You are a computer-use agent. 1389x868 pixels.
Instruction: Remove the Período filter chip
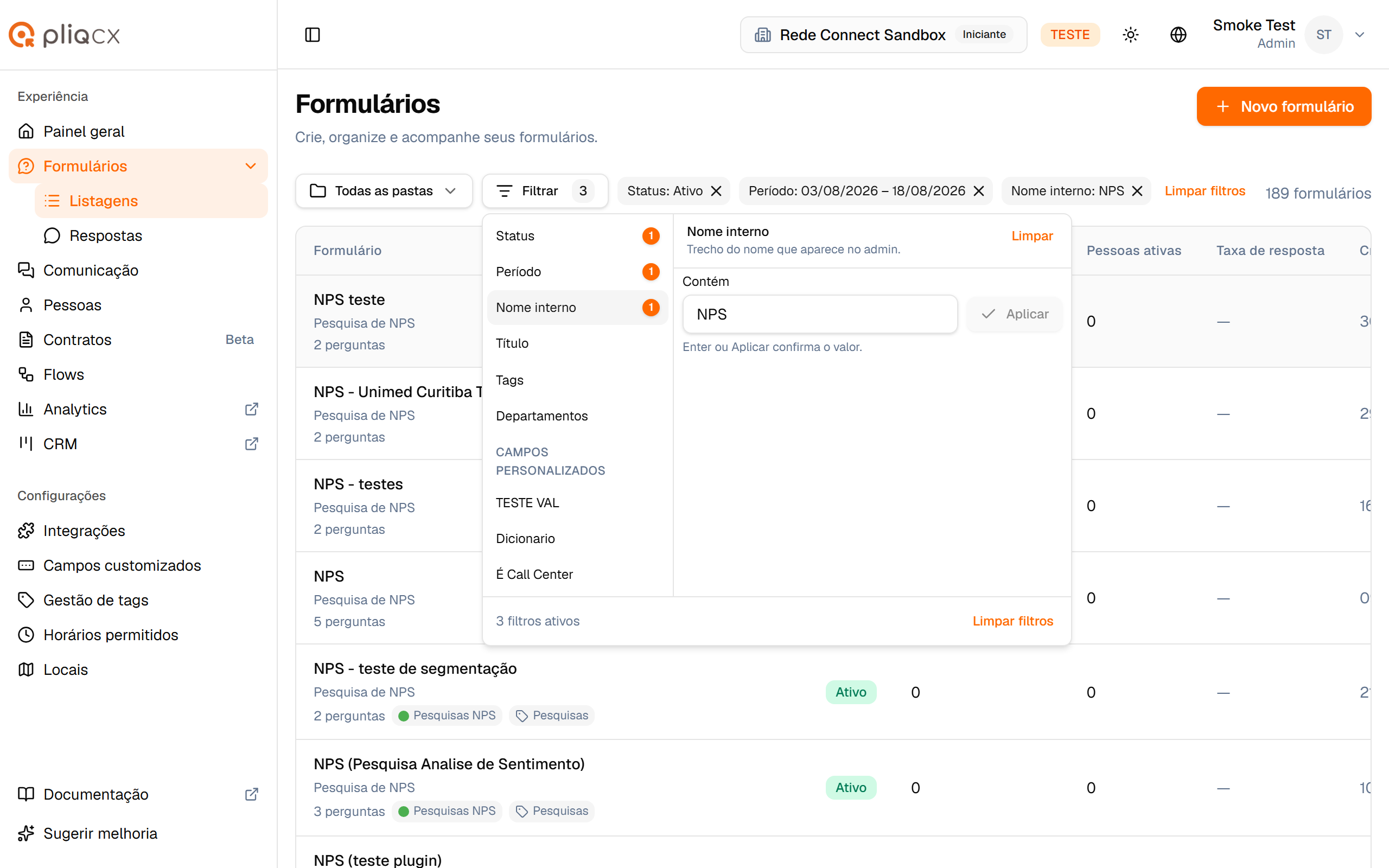click(979, 190)
